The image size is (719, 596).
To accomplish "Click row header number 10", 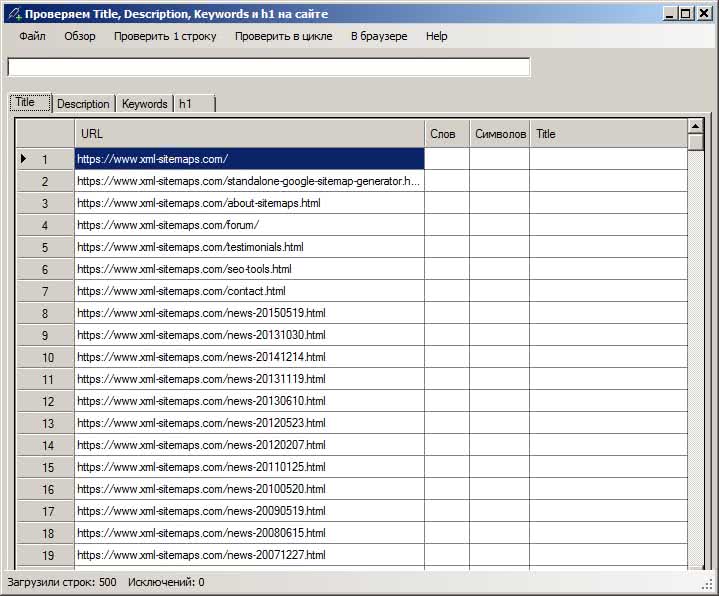I will [x=45, y=357].
